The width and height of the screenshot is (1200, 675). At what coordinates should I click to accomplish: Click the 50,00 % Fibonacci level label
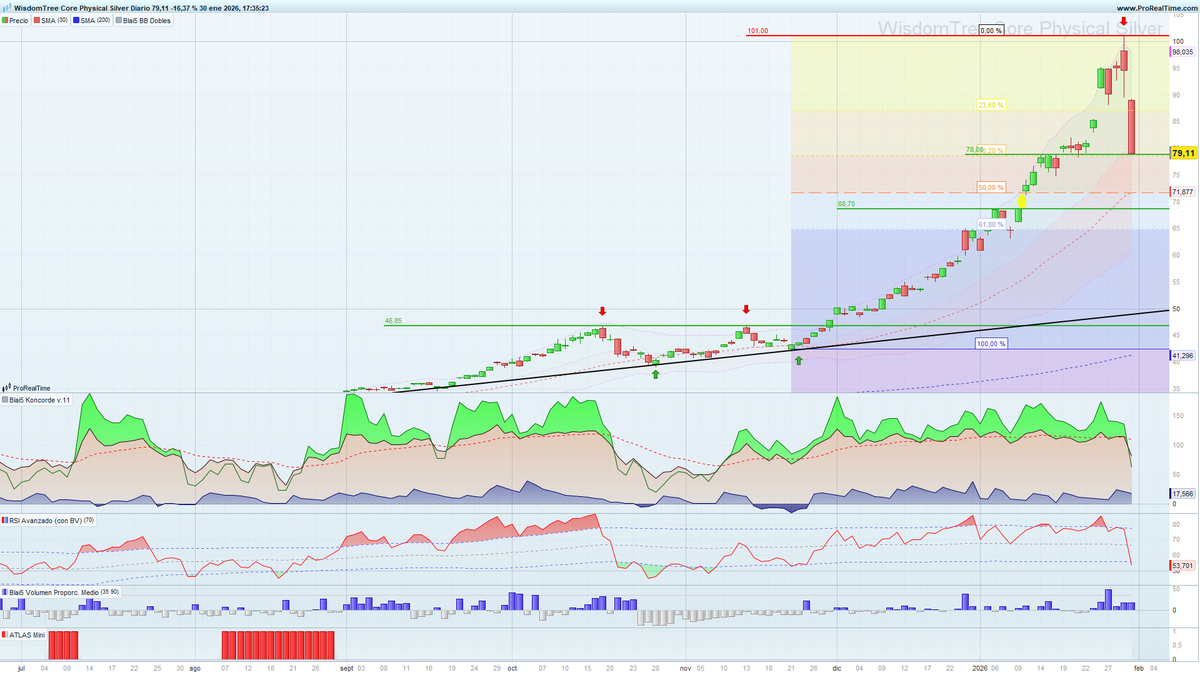point(990,187)
